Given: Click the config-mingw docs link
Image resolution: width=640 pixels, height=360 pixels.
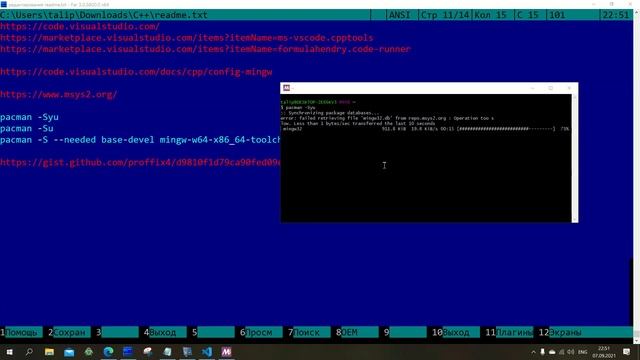Looking at the screenshot, I should pos(136,72).
